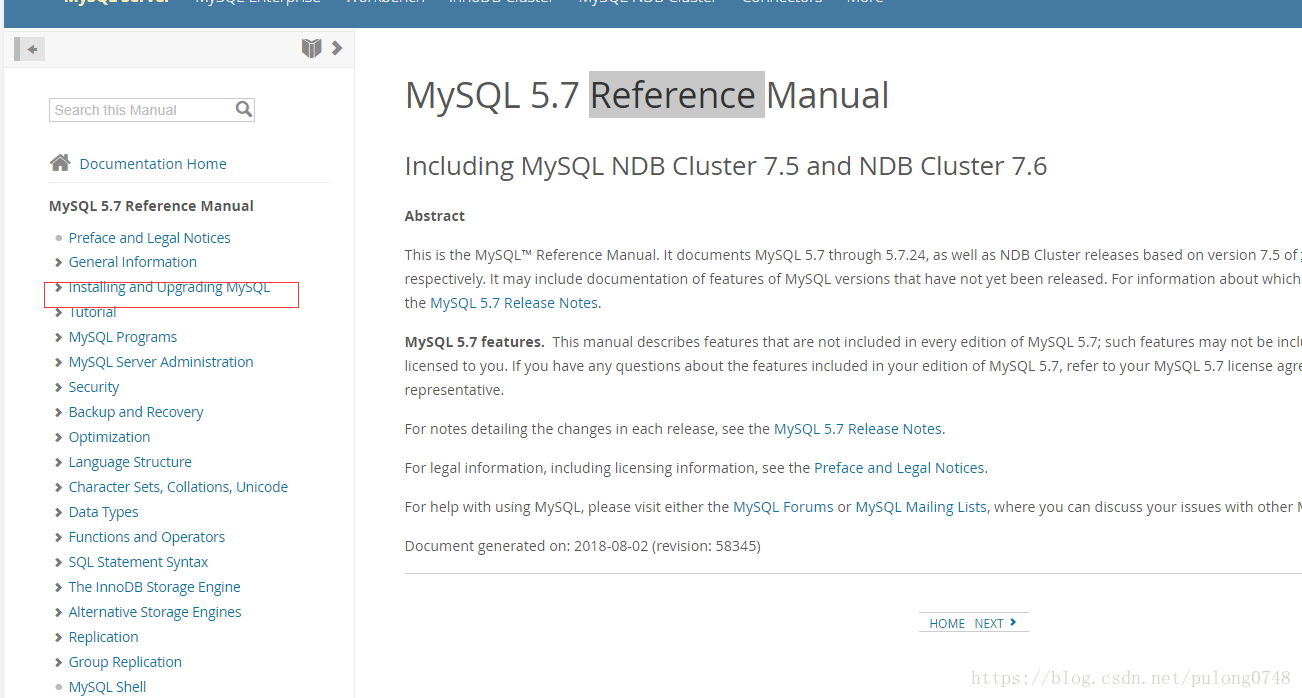The height and width of the screenshot is (698, 1302).
Task: Expand the Tutorial section arrow
Action: pos(59,312)
